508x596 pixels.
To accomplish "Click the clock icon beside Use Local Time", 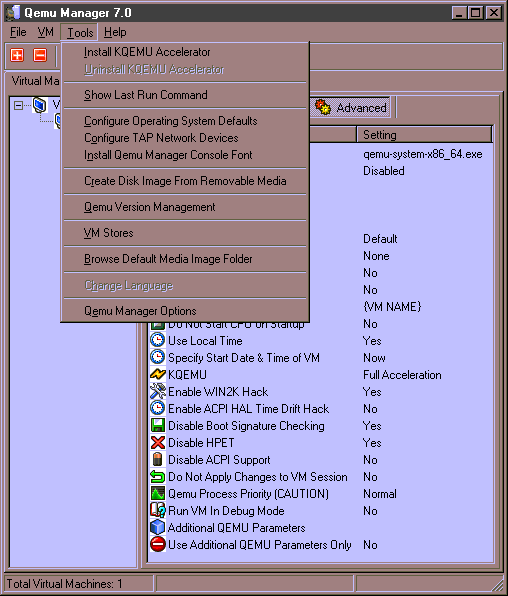I will coord(157,340).
